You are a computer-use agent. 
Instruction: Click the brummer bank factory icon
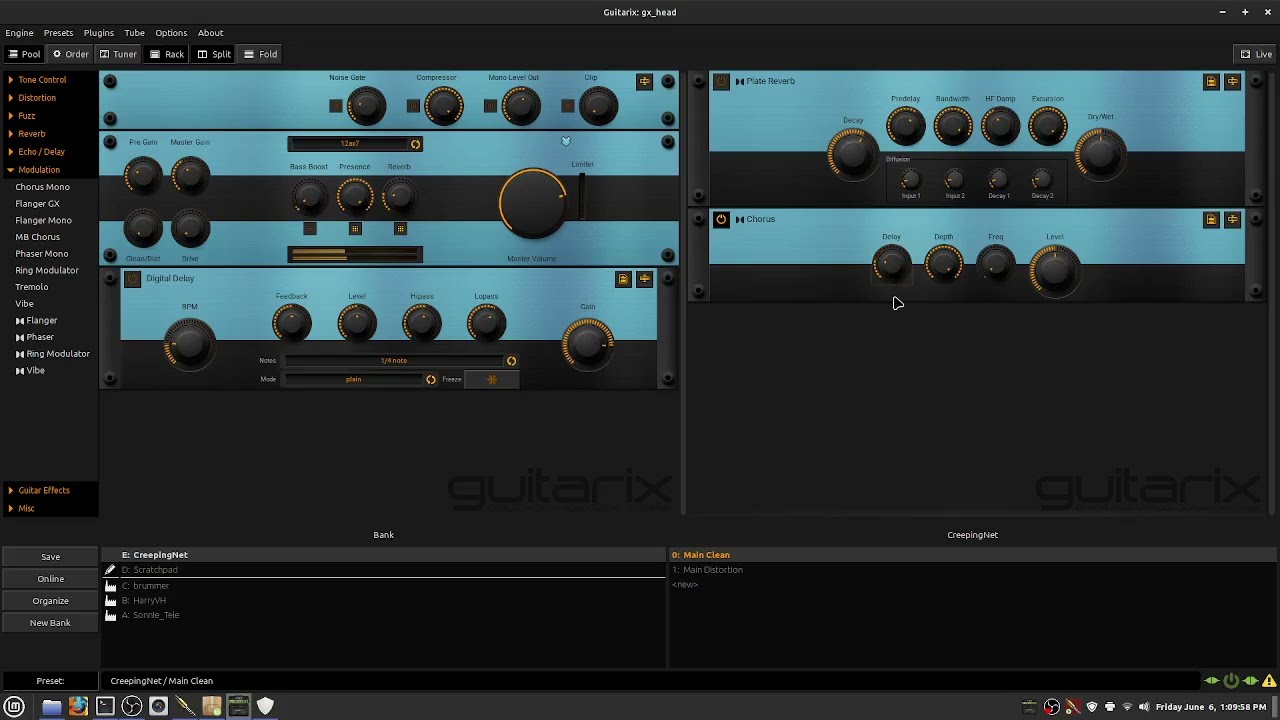point(111,586)
